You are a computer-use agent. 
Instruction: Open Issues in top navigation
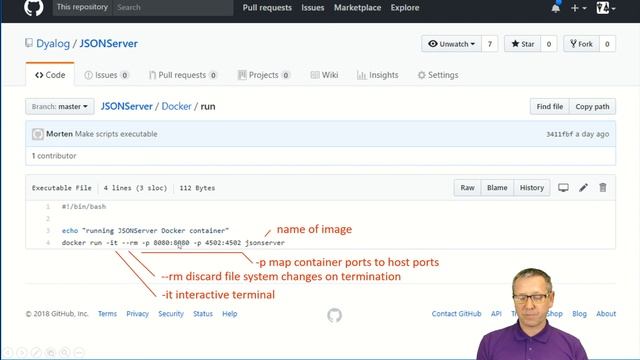point(313,8)
